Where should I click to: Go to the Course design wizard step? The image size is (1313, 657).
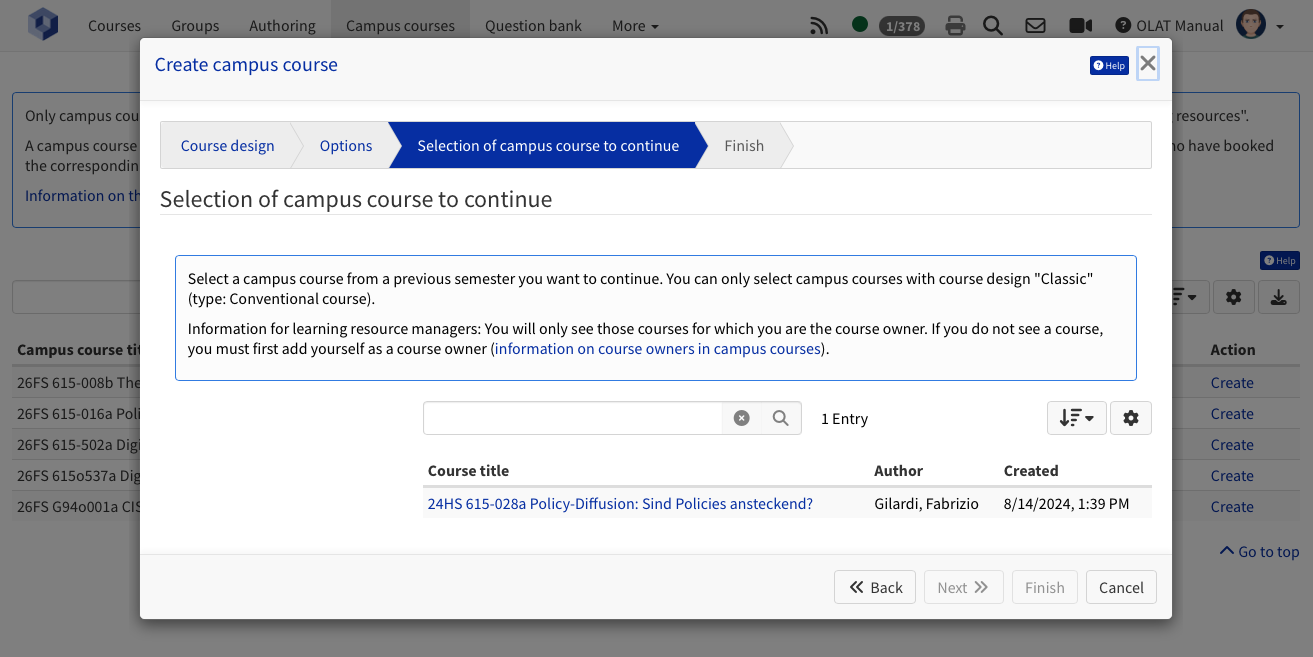(227, 146)
